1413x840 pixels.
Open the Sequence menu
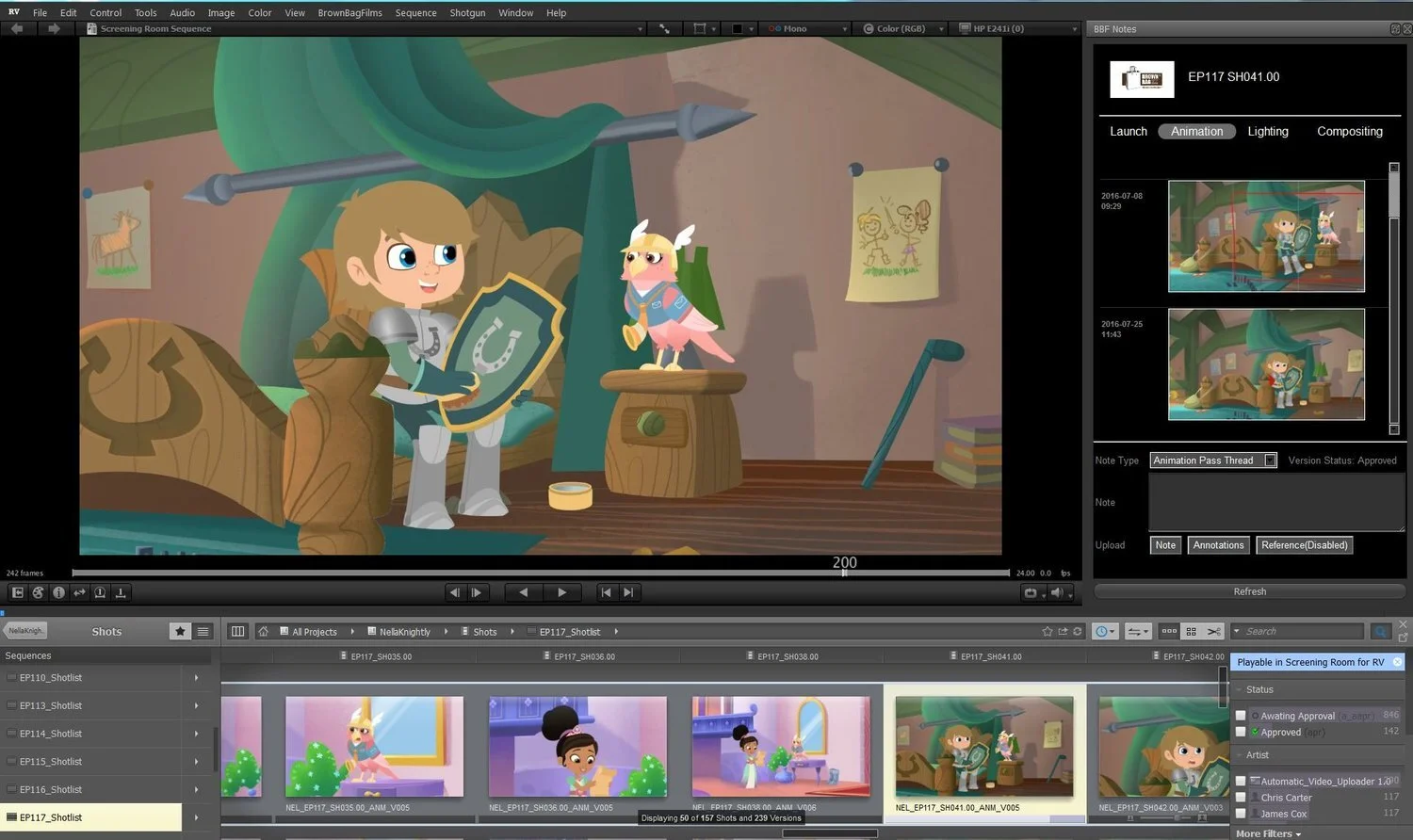pos(415,13)
